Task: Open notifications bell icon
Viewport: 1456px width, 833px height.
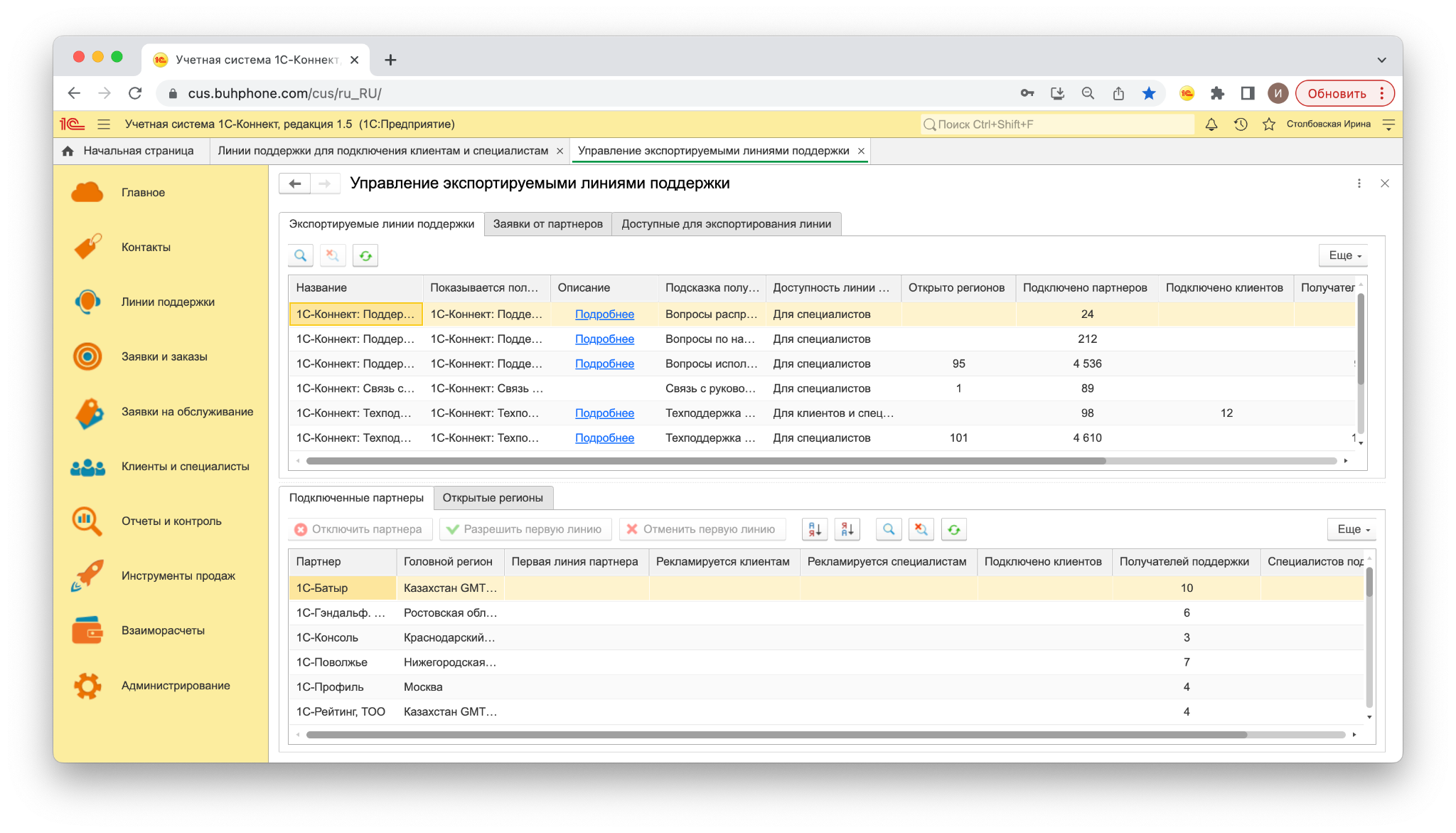Action: pyautogui.click(x=1211, y=124)
